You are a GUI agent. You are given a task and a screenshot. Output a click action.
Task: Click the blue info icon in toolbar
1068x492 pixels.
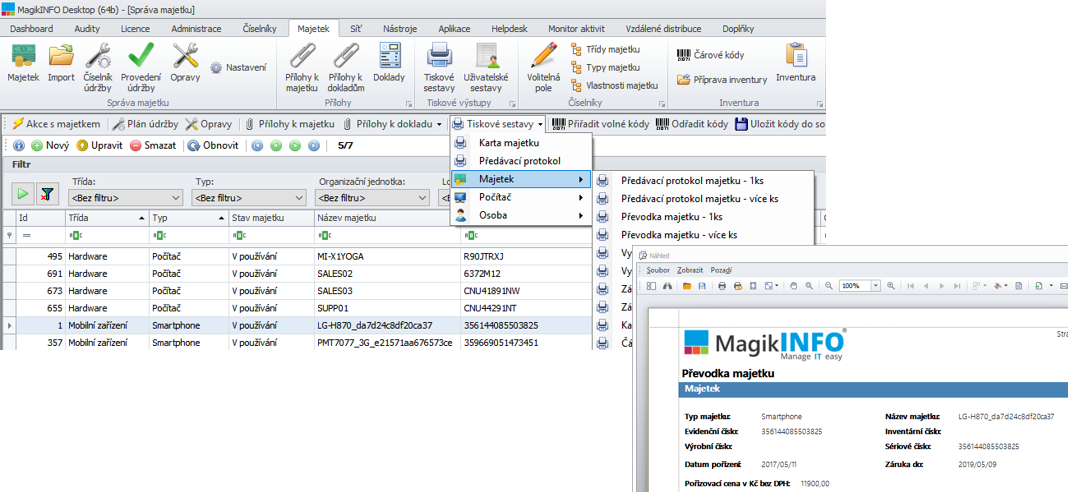pos(18,145)
